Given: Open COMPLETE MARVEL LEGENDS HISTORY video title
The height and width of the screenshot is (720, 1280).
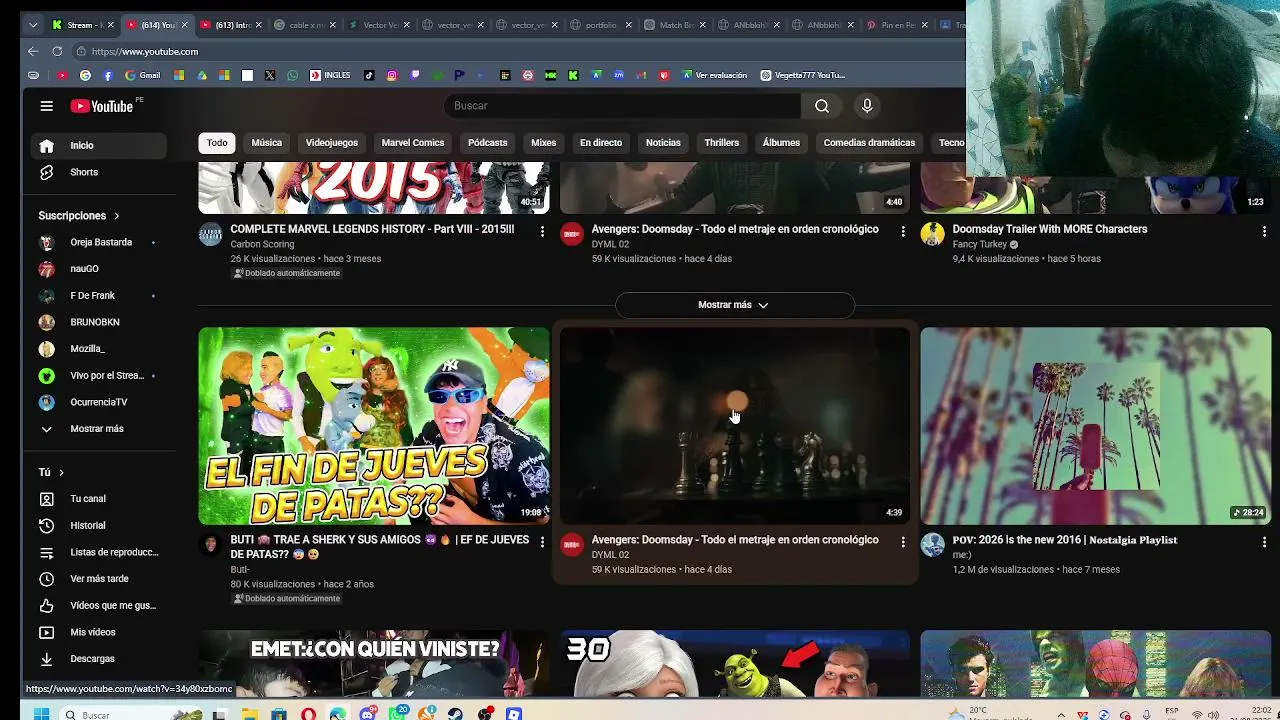Looking at the screenshot, I should [x=372, y=229].
